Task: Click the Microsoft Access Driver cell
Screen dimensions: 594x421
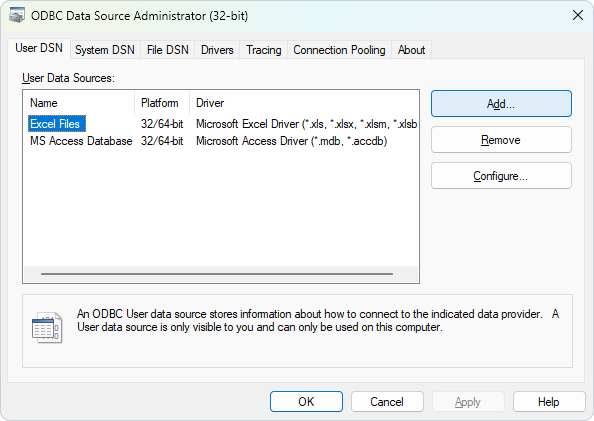Action: pyautogui.click(x=291, y=141)
